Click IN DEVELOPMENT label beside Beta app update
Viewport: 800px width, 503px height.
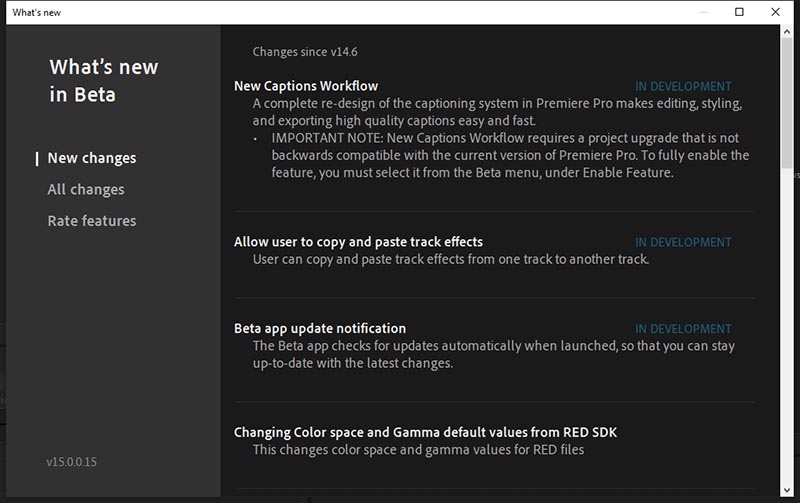coord(683,329)
